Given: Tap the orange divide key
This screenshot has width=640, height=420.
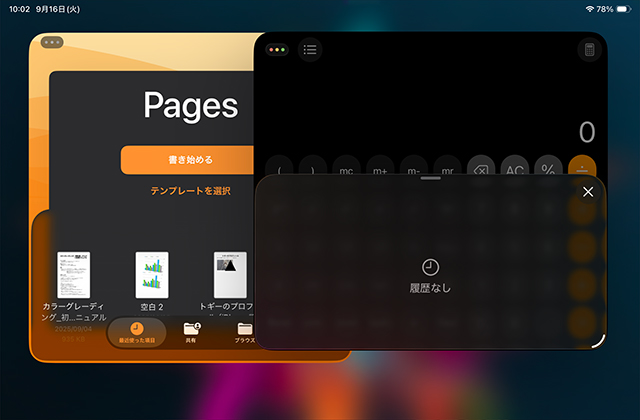Looking at the screenshot, I should tap(582, 165).
